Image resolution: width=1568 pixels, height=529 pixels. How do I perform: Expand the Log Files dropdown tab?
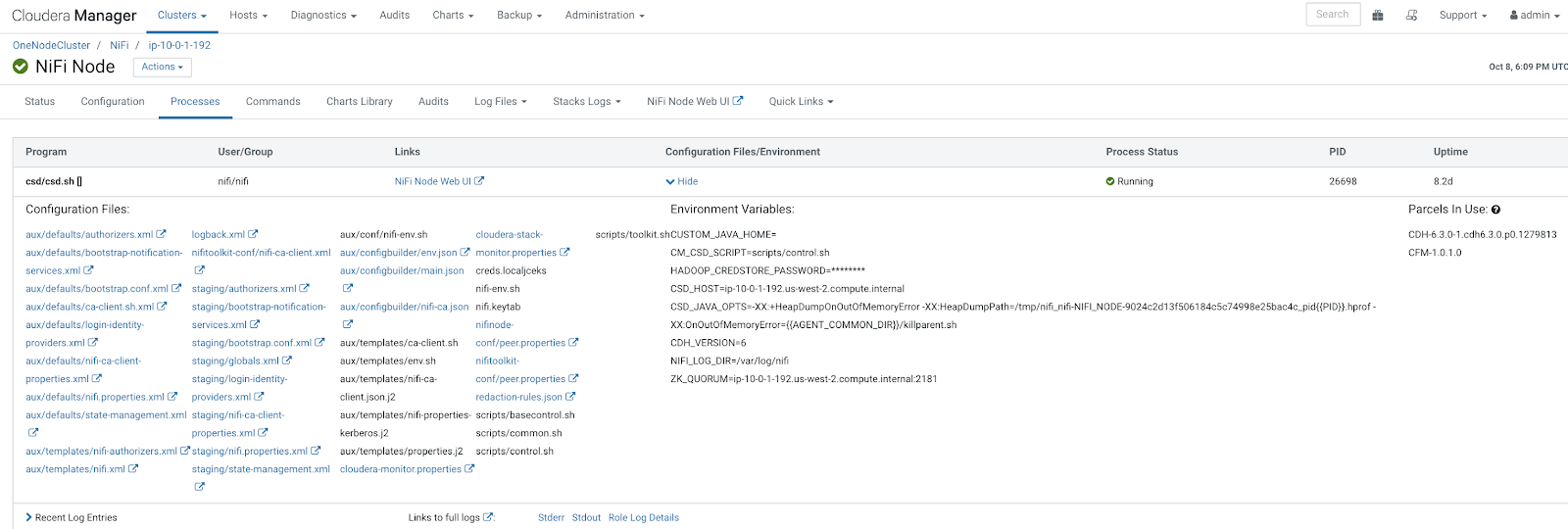pos(501,101)
